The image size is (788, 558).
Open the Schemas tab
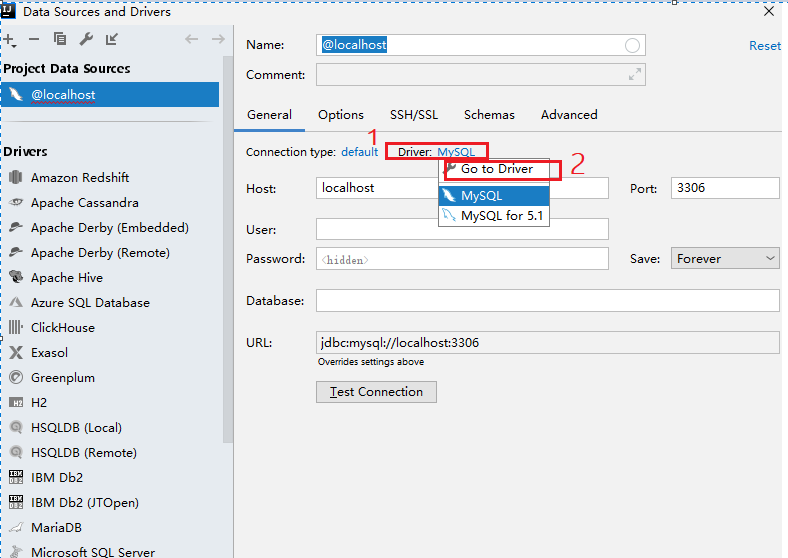pyautogui.click(x=489, y=115)
